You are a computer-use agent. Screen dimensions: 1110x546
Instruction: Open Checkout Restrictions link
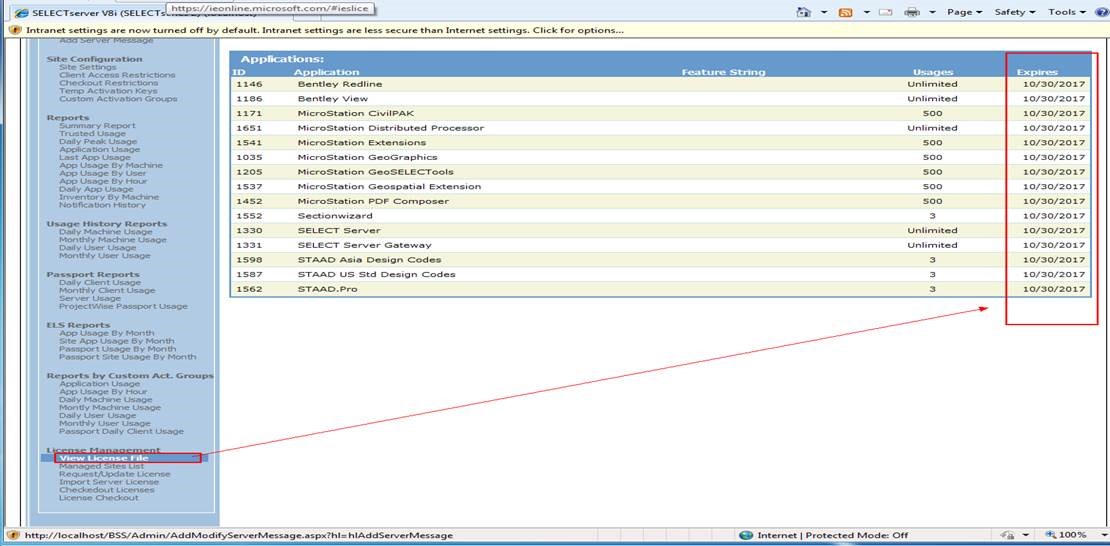109,83
